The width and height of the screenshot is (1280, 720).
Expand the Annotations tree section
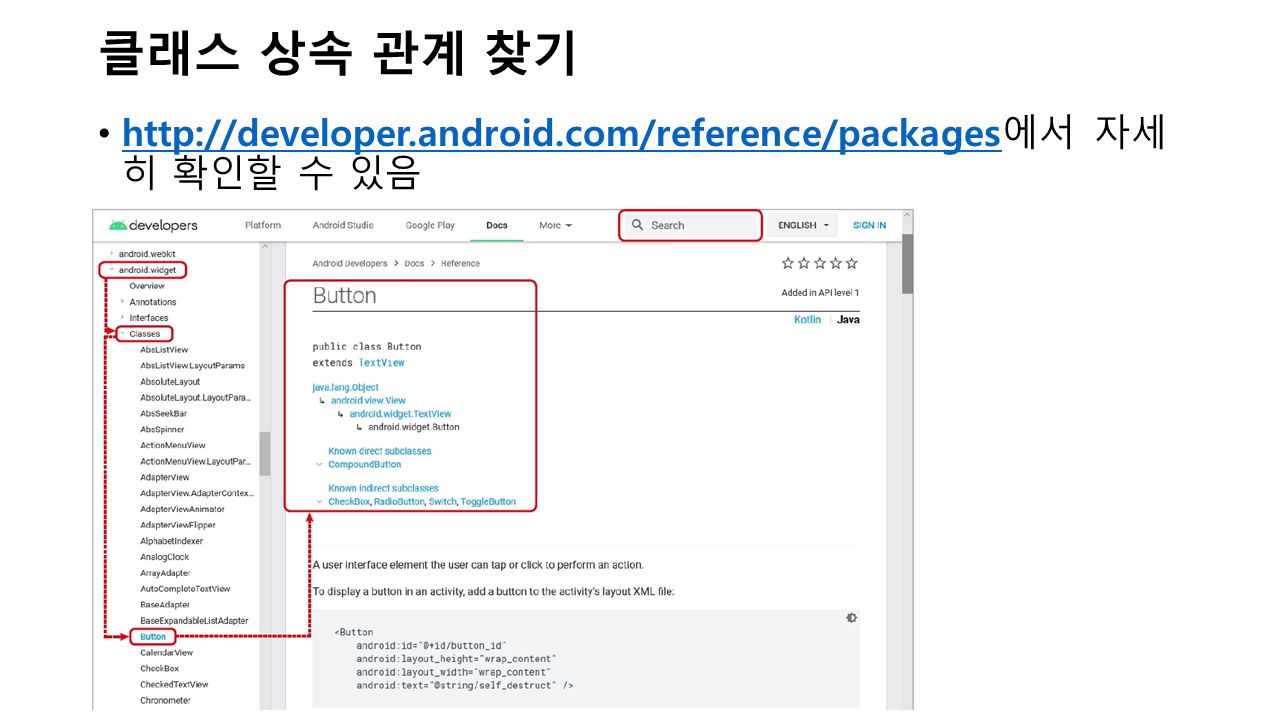[122, 302]
